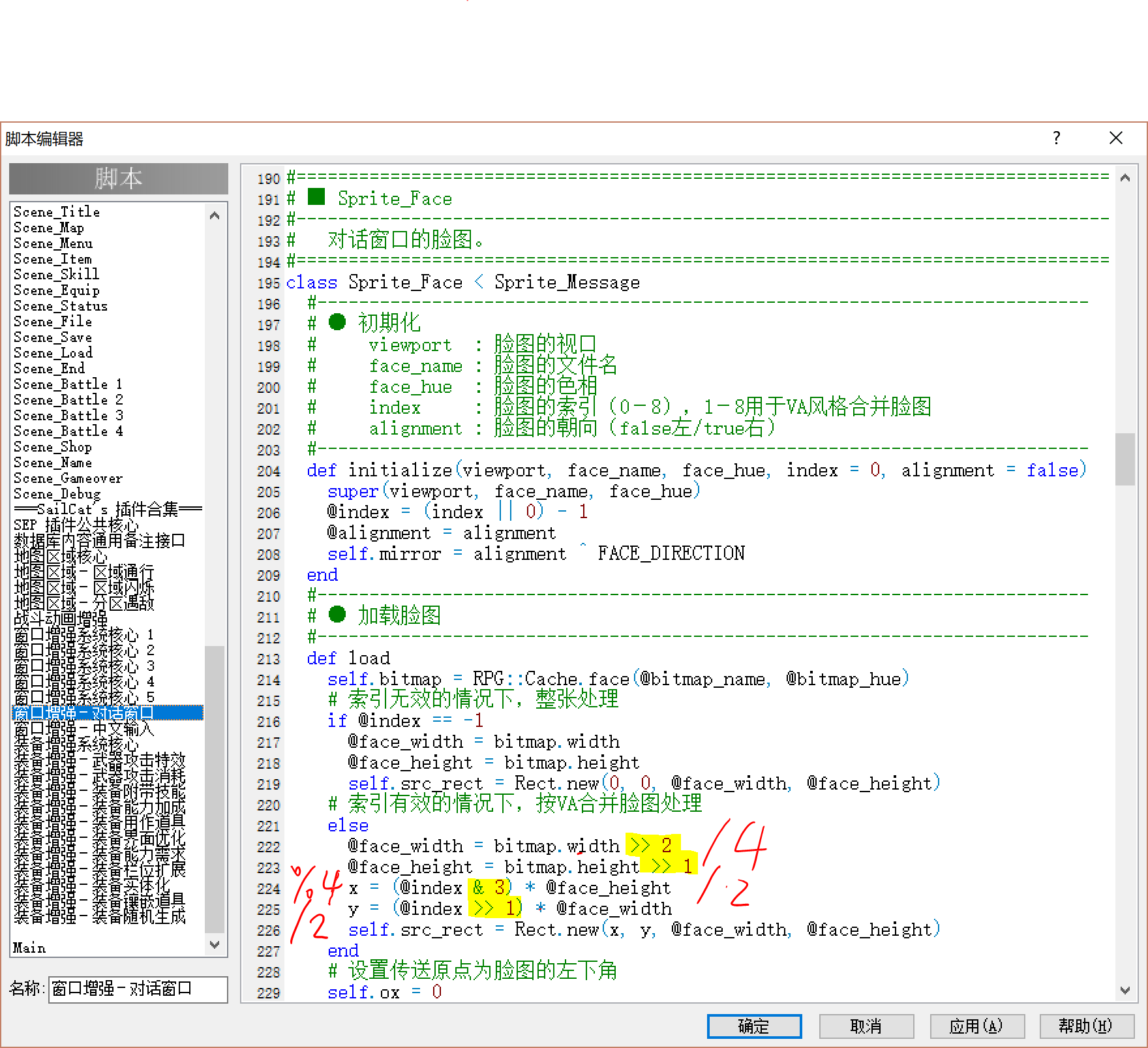The height and width of the screenshot is (1048, 1148).
Task: Click the 帮助(H) button
Action: [1087, 1026]
